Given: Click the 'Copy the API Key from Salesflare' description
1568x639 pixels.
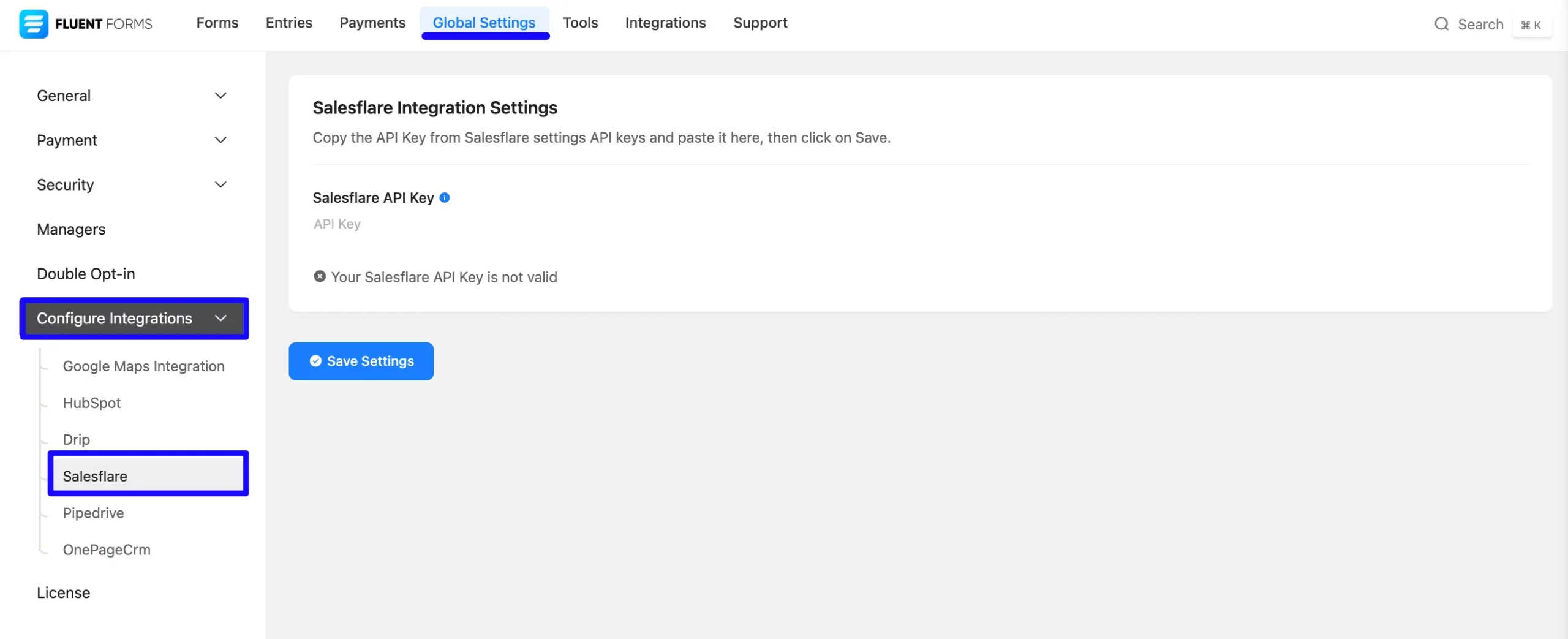Looking at the screenshot, I should click(x=601, y=137).
